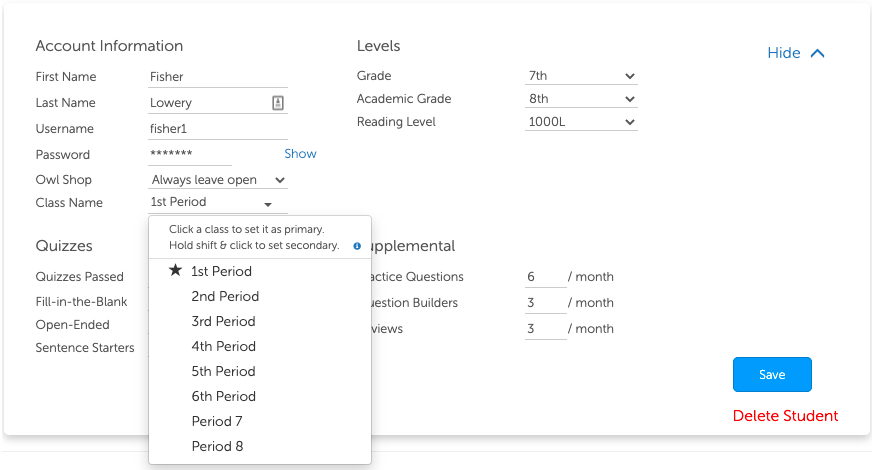Click the star icon beside 1st Period
Image resolution: width=874 pixels, height=470 pixels.
[176, 271]
